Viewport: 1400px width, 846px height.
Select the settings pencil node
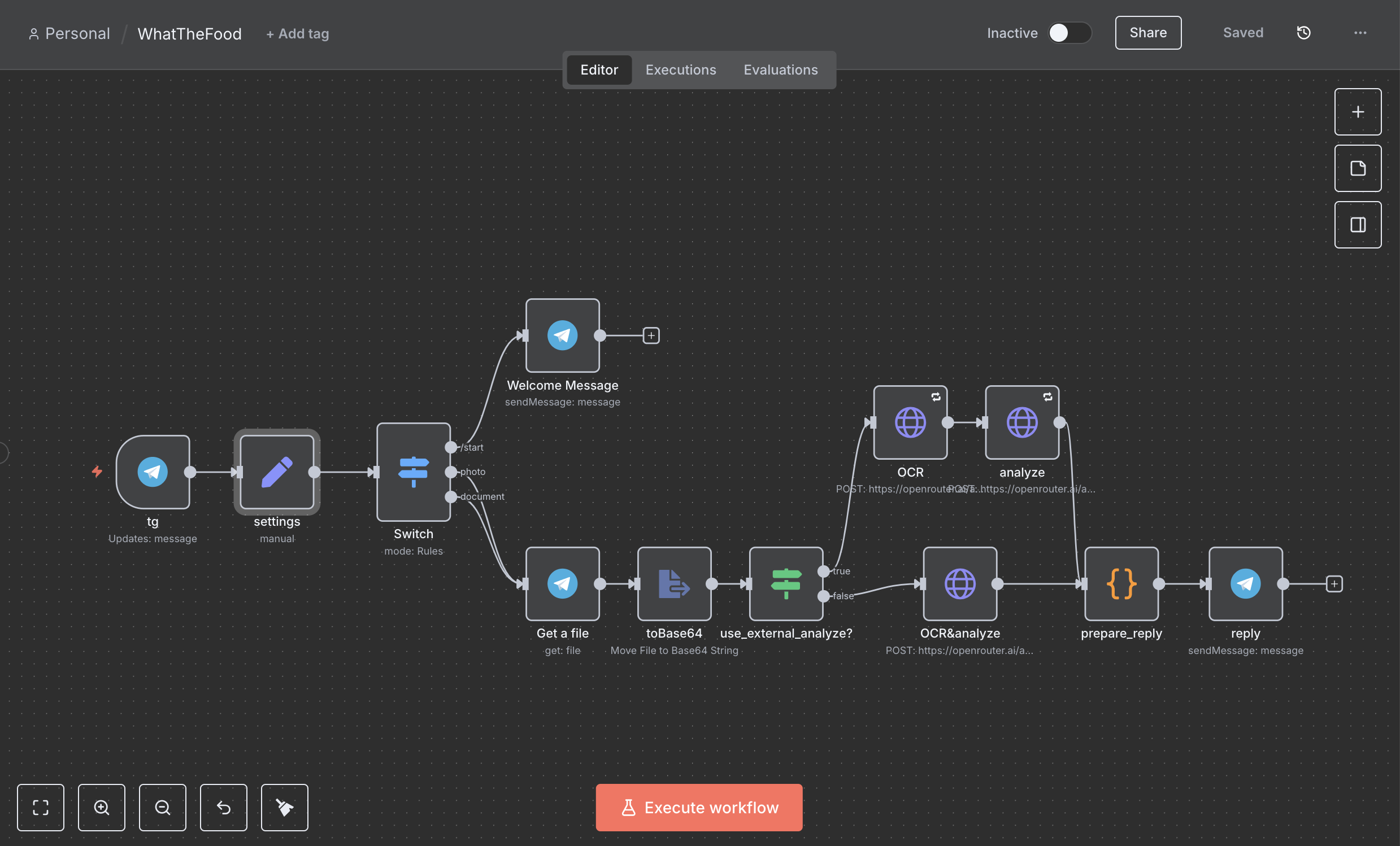pyautogui.click(x=277, y=472)
